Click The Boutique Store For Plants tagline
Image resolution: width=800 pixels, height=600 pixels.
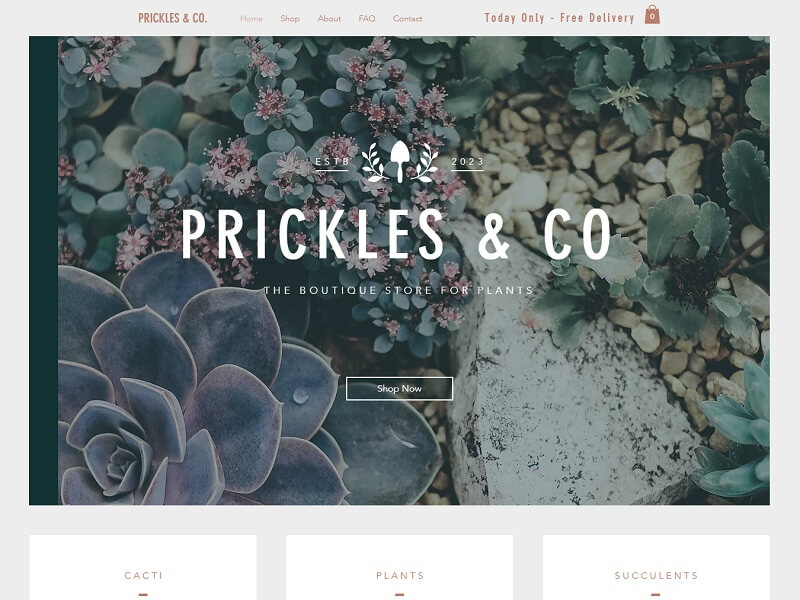[x=398, y=290]
